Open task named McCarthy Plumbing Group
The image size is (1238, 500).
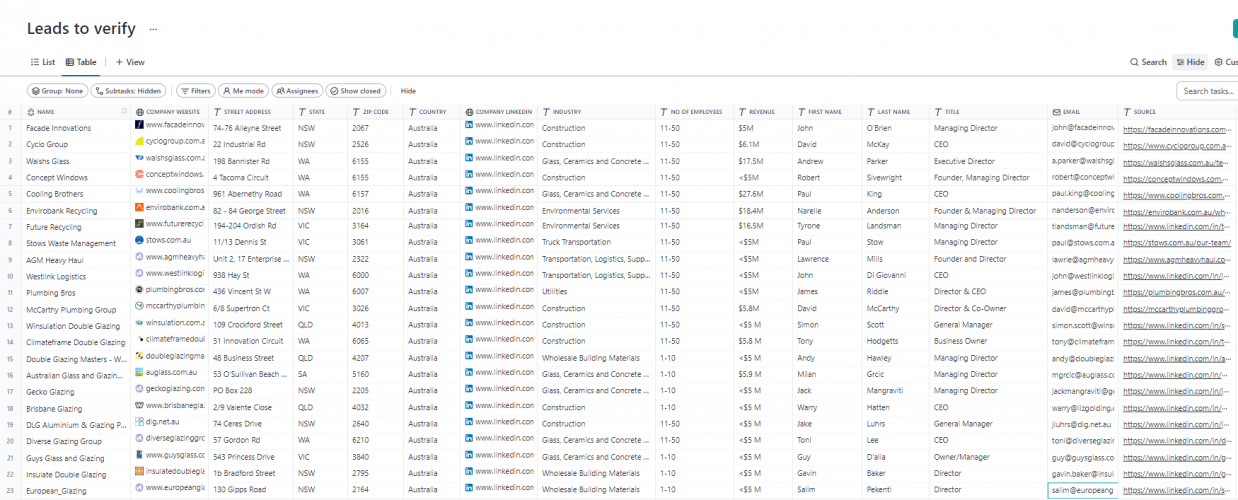(x=71, y=309)
